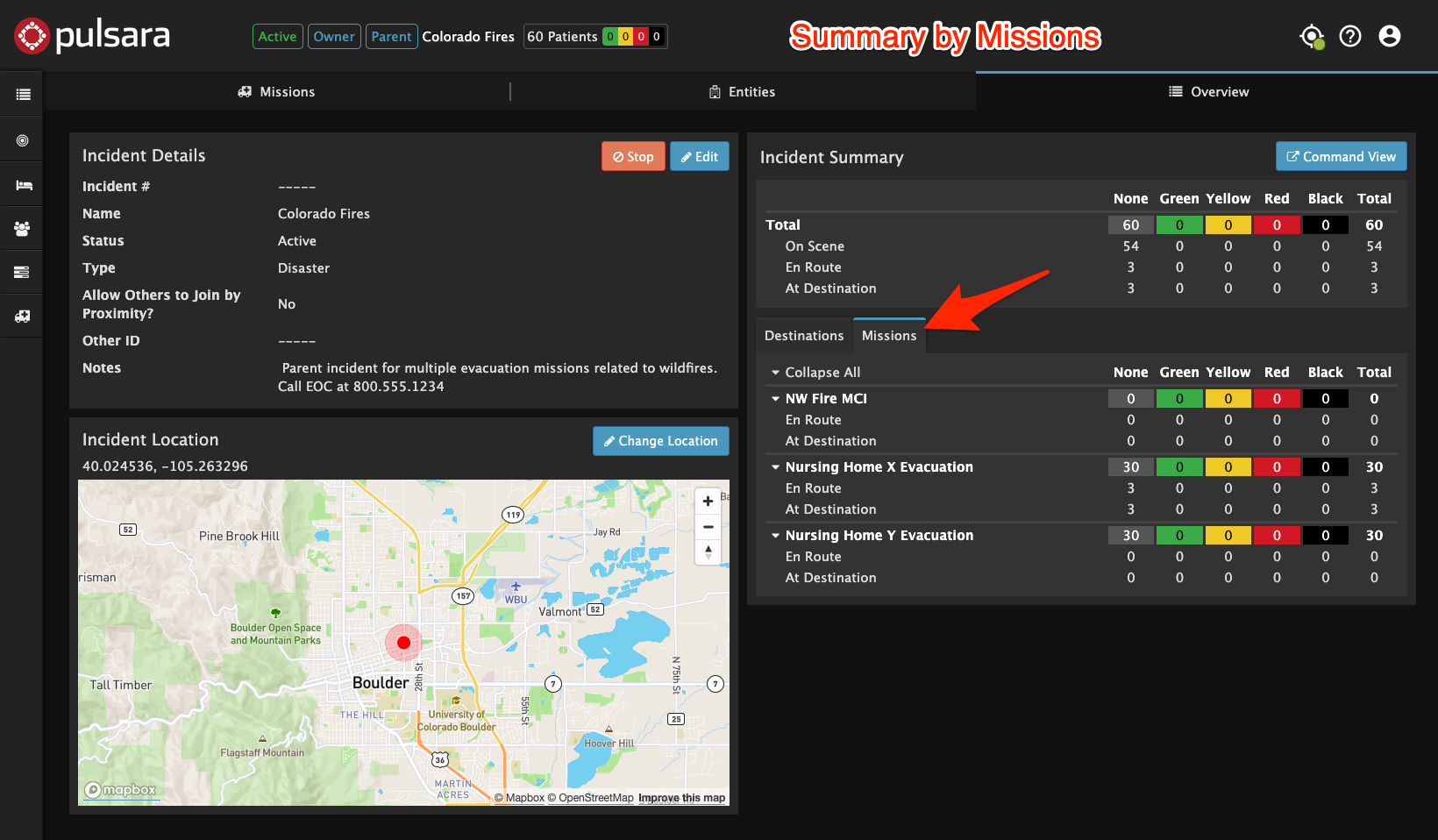Image resolution: width=1438 pixels, height=840 pixels.
Task: Switch to the Destinations tab
Action: pos(804,335)
